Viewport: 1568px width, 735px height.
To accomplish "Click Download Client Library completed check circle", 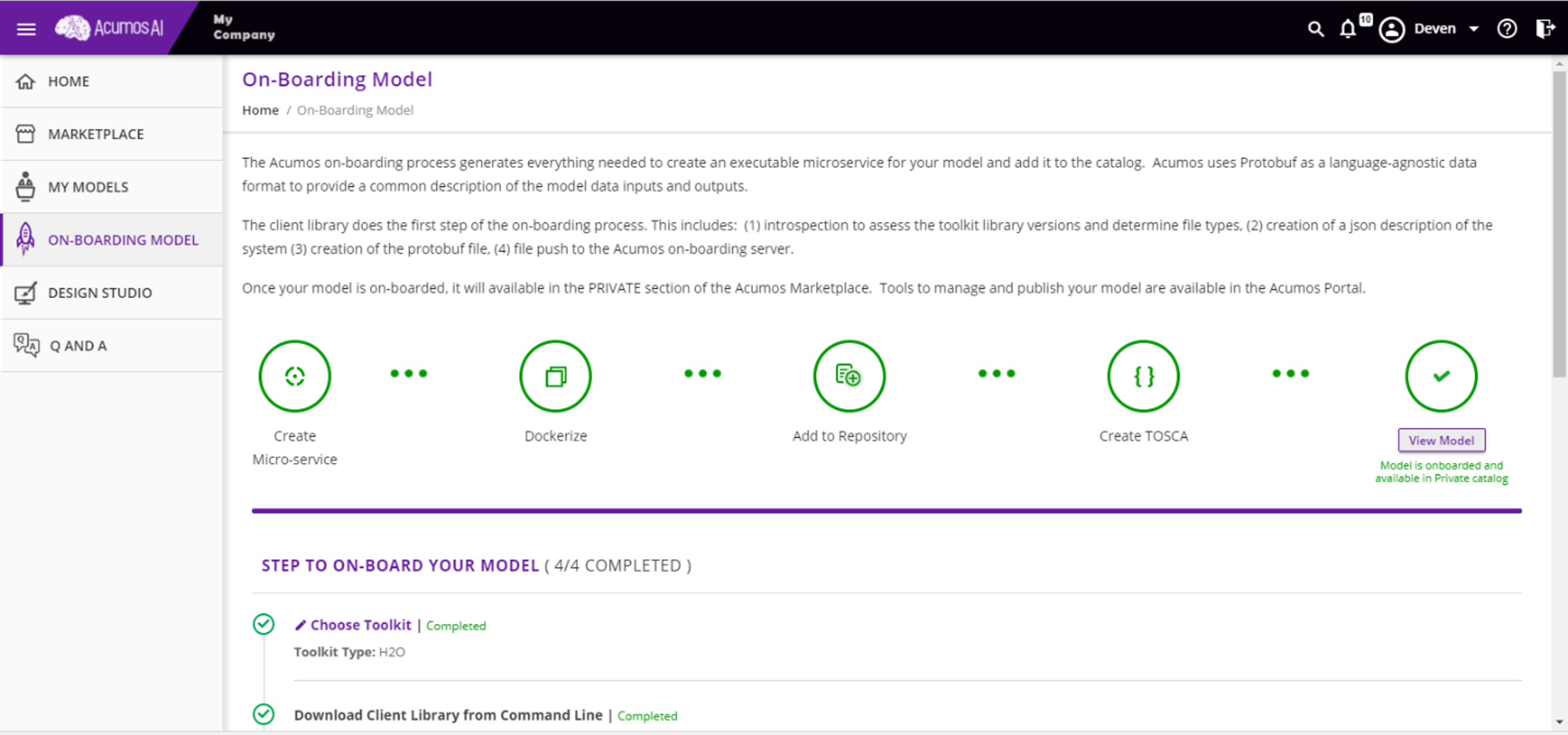I will (263, 714).
